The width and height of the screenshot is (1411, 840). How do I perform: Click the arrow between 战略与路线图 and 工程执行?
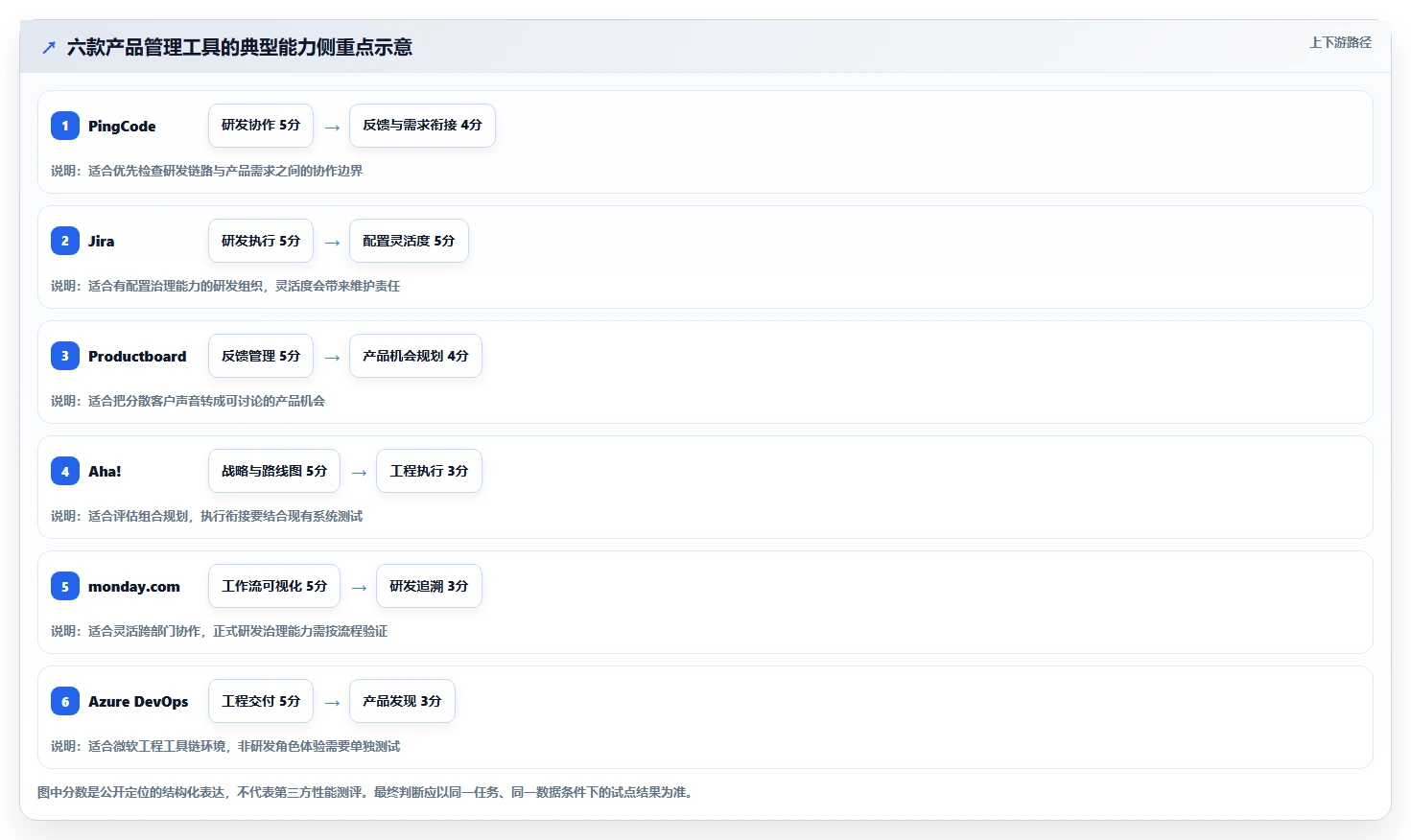point(359,473)
